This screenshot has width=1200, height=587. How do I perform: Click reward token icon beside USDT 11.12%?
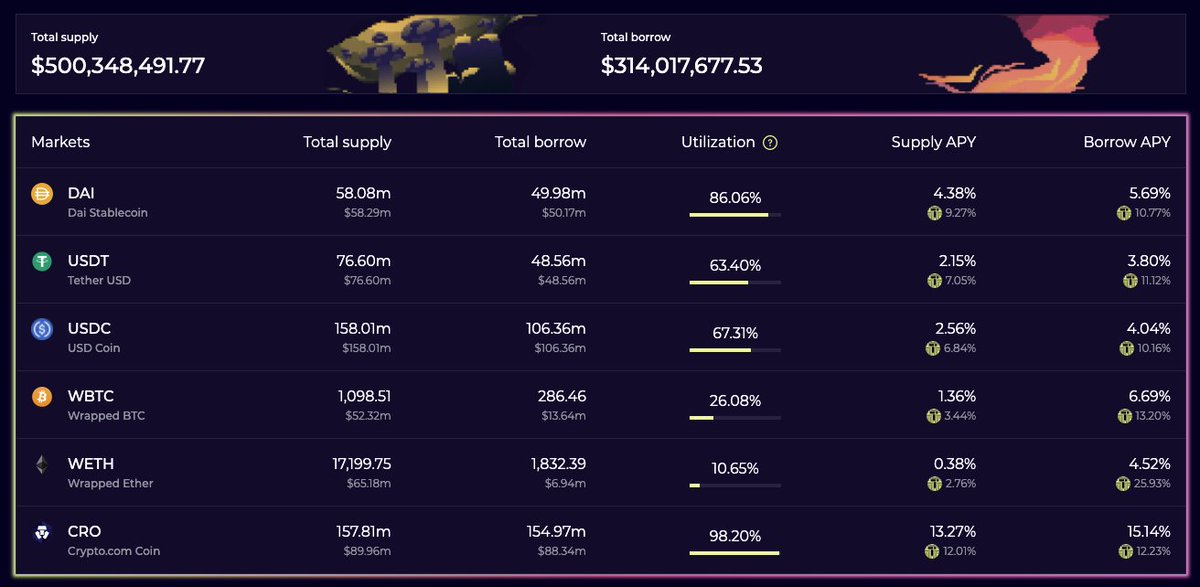coord(1129,281)
